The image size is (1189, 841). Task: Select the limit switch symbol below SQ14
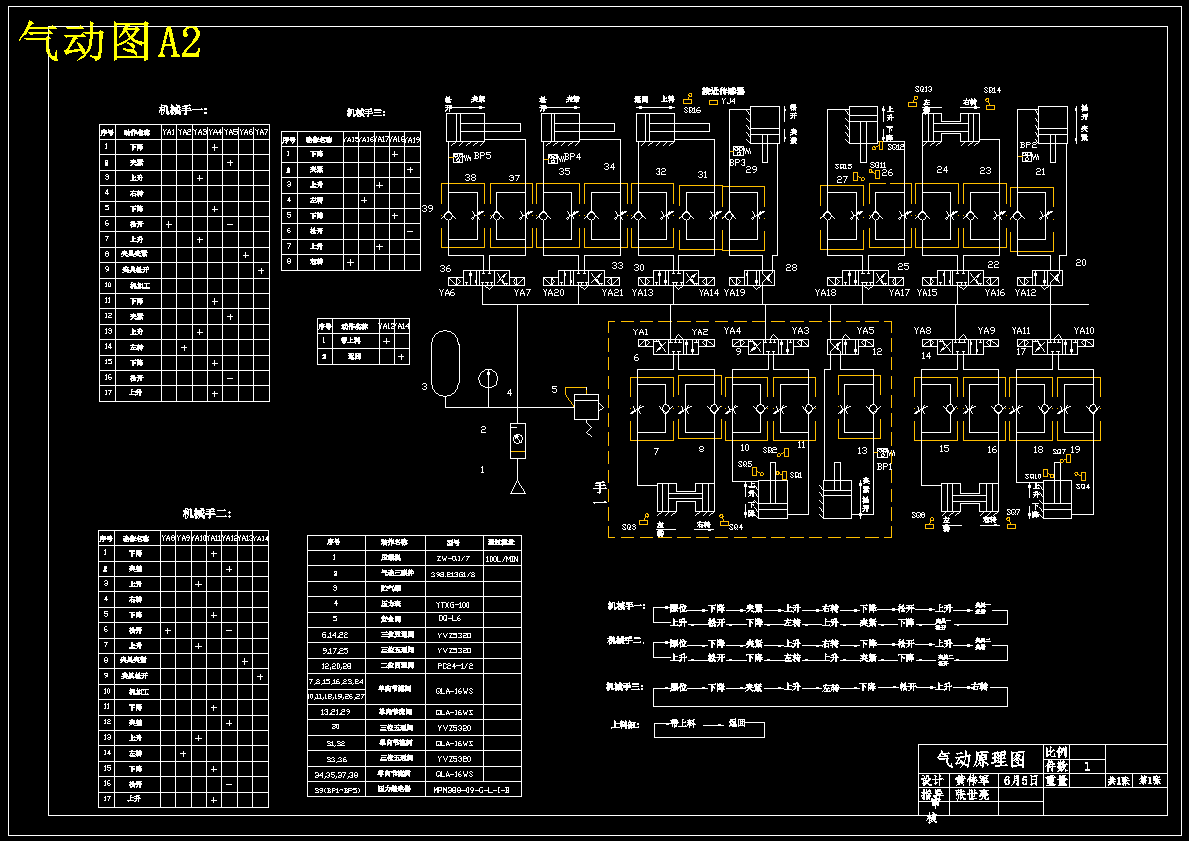click(x=990, y=103)
